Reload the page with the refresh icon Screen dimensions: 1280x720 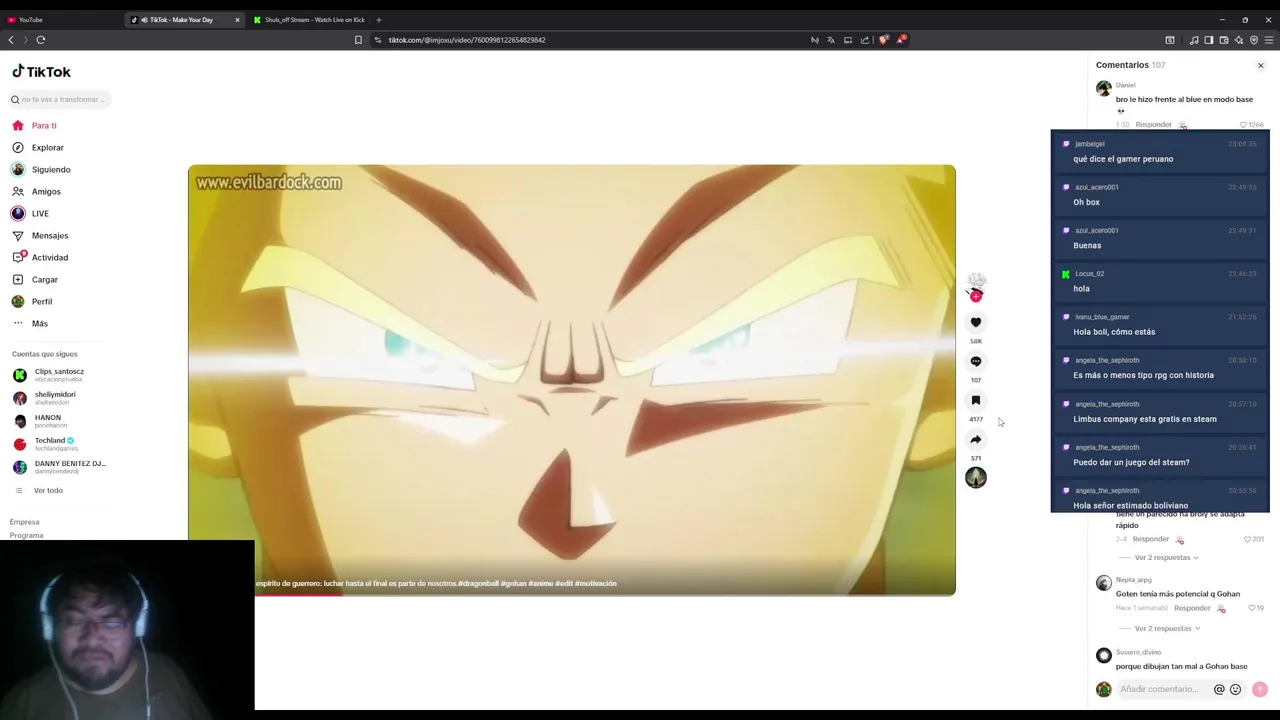41,40
